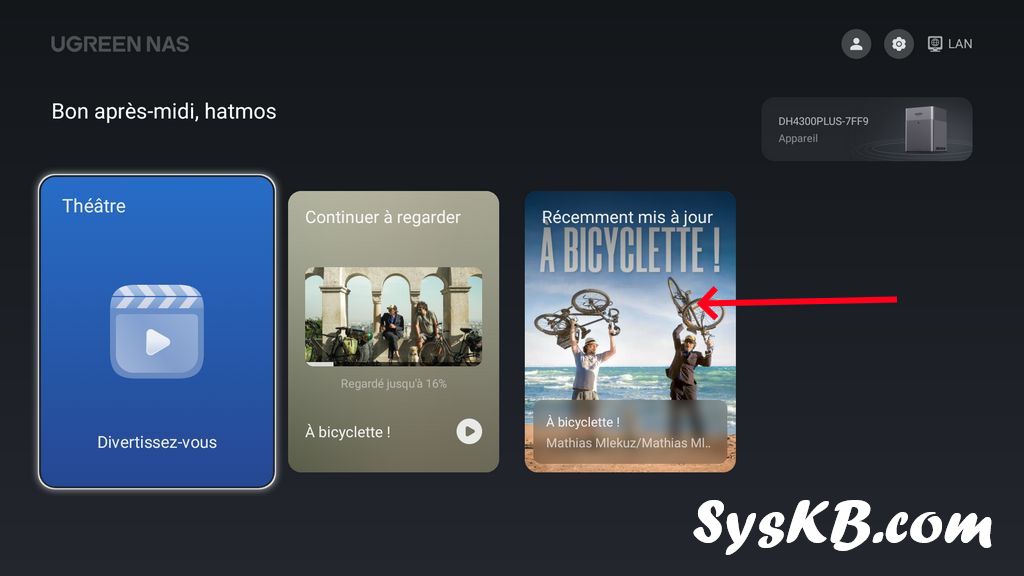Open the settings gear icon
Viewport: 1024px width, 576px height.
click(899, 44)
